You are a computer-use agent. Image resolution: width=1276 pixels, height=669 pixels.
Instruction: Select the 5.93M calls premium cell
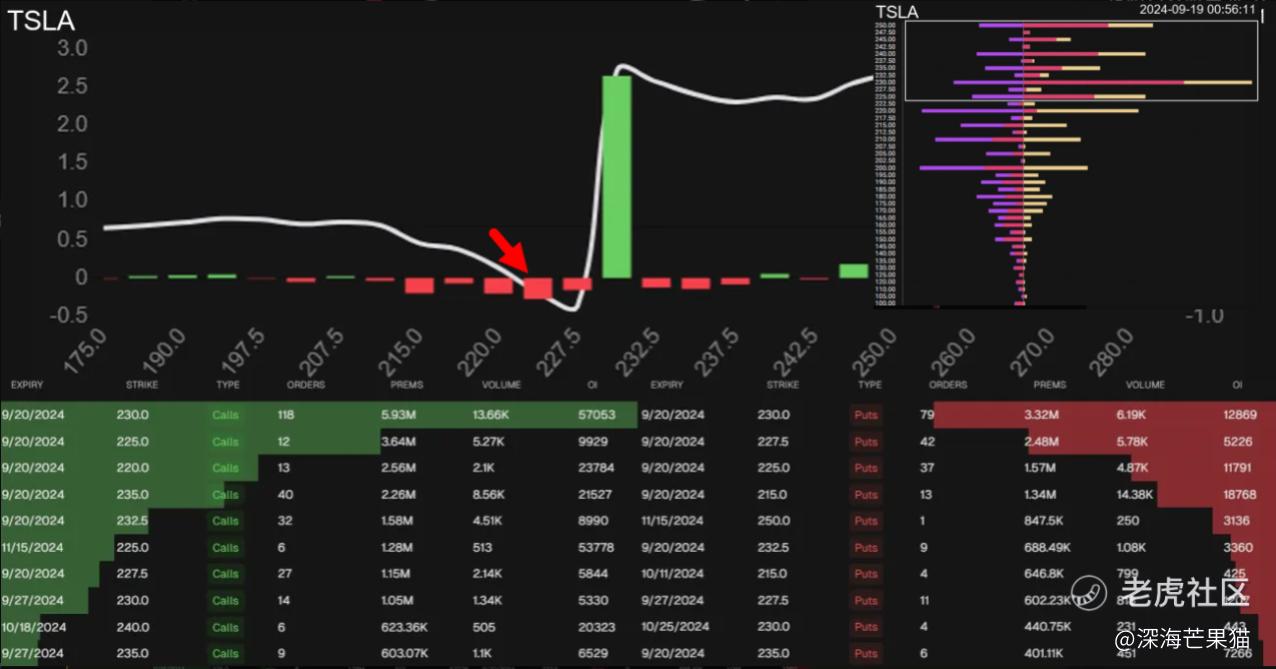point(401,415)
